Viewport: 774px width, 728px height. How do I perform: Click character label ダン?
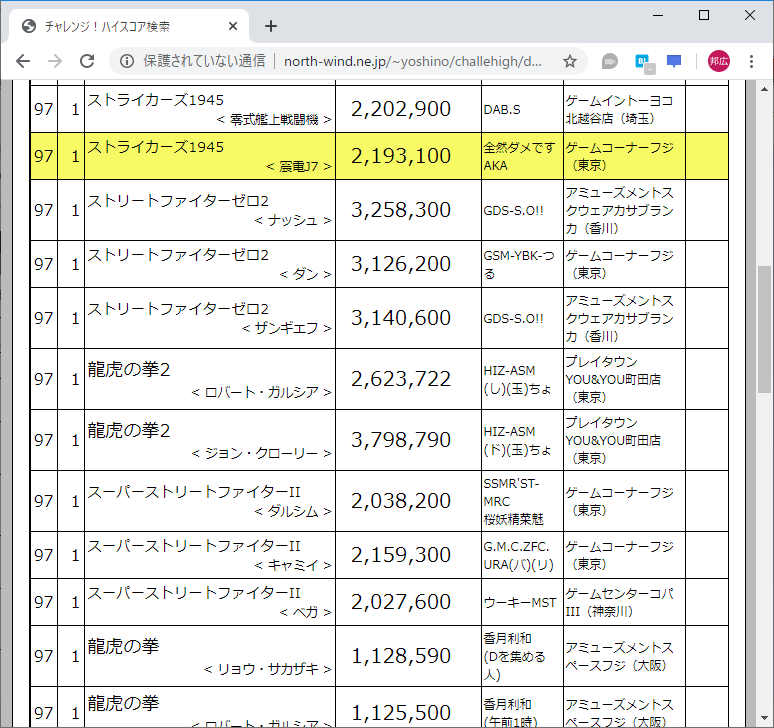(306, 274)
